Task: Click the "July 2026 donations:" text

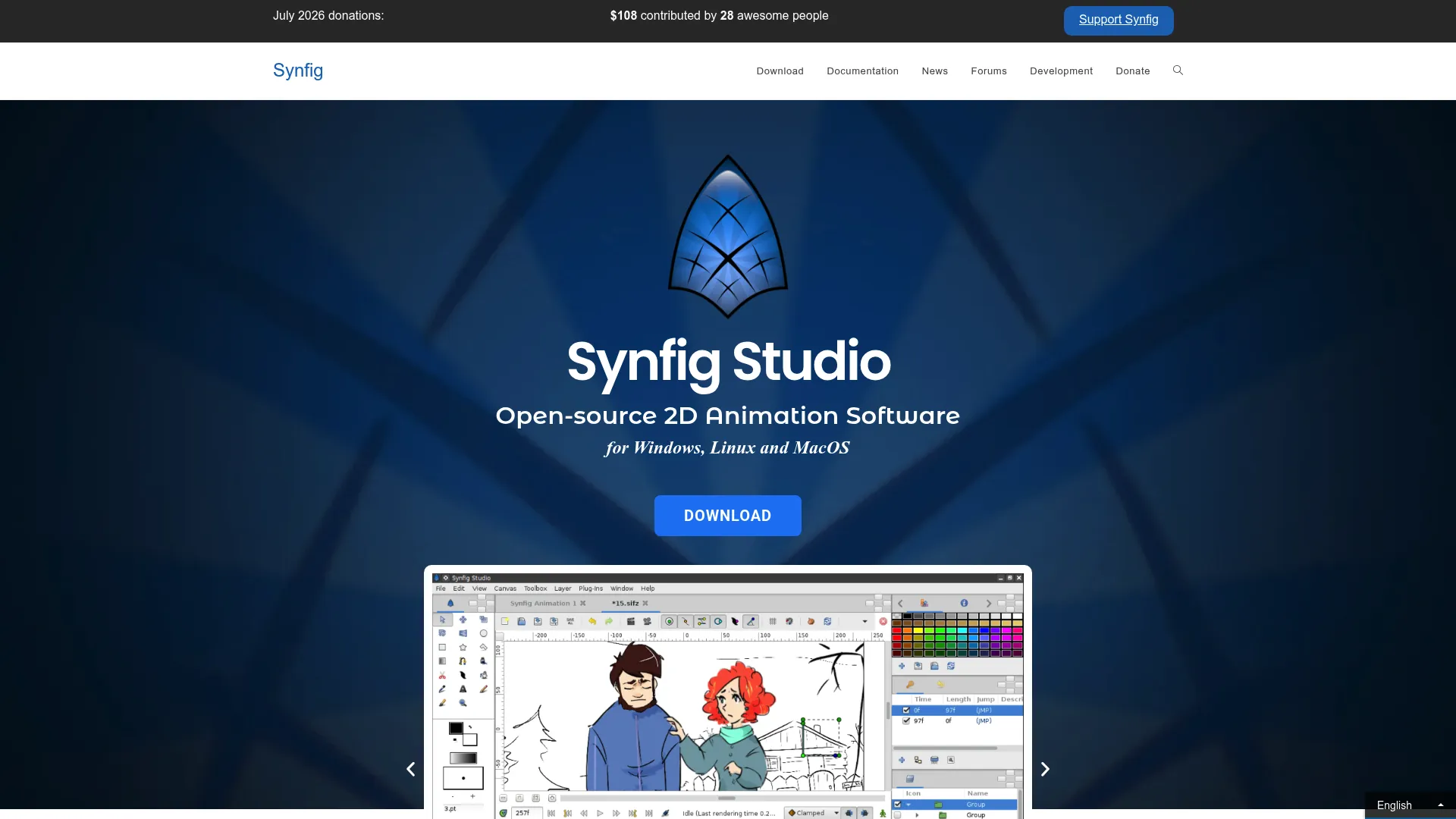Action: point(328,16)
